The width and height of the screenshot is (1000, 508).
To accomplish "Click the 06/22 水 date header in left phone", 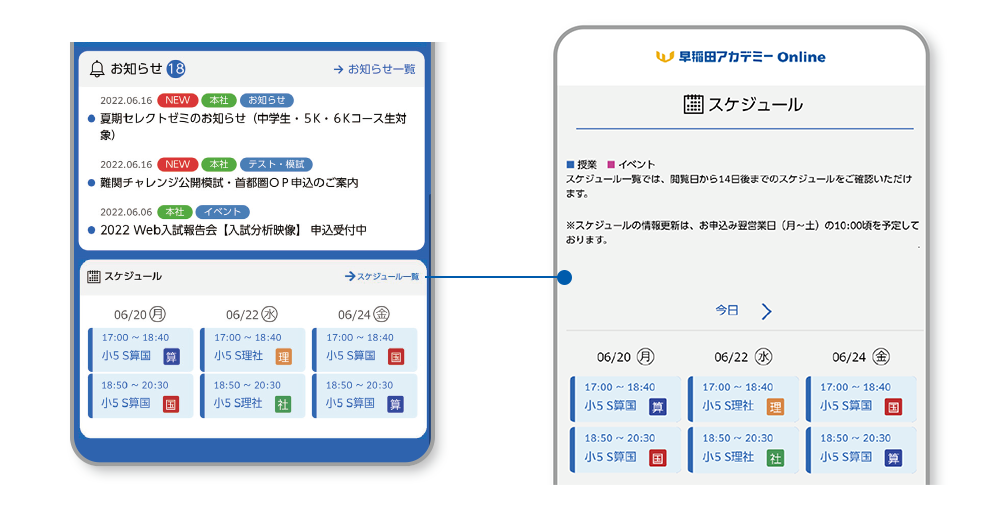I will click(x=252, y=314).
